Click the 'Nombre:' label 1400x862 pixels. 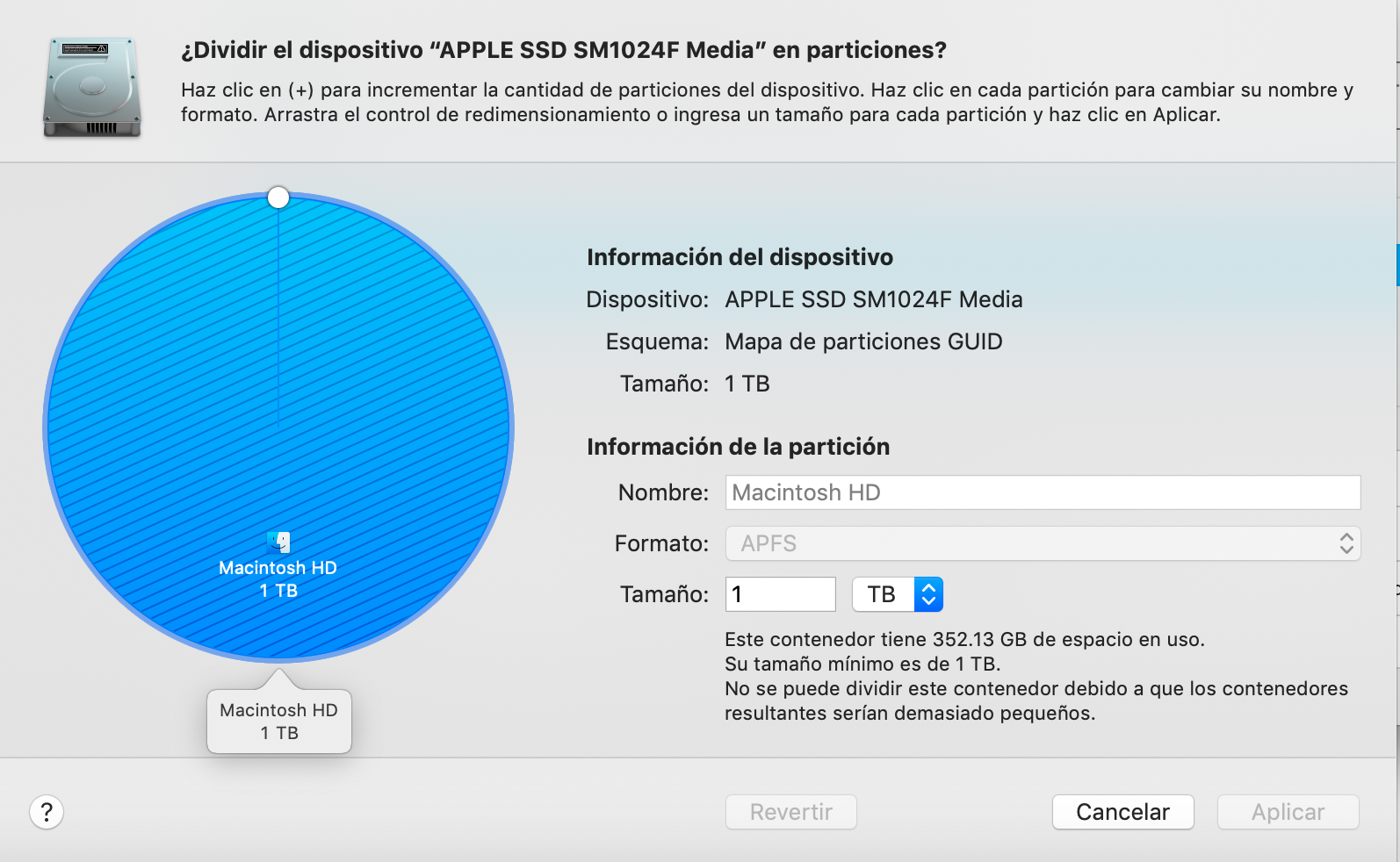(664, 492)
